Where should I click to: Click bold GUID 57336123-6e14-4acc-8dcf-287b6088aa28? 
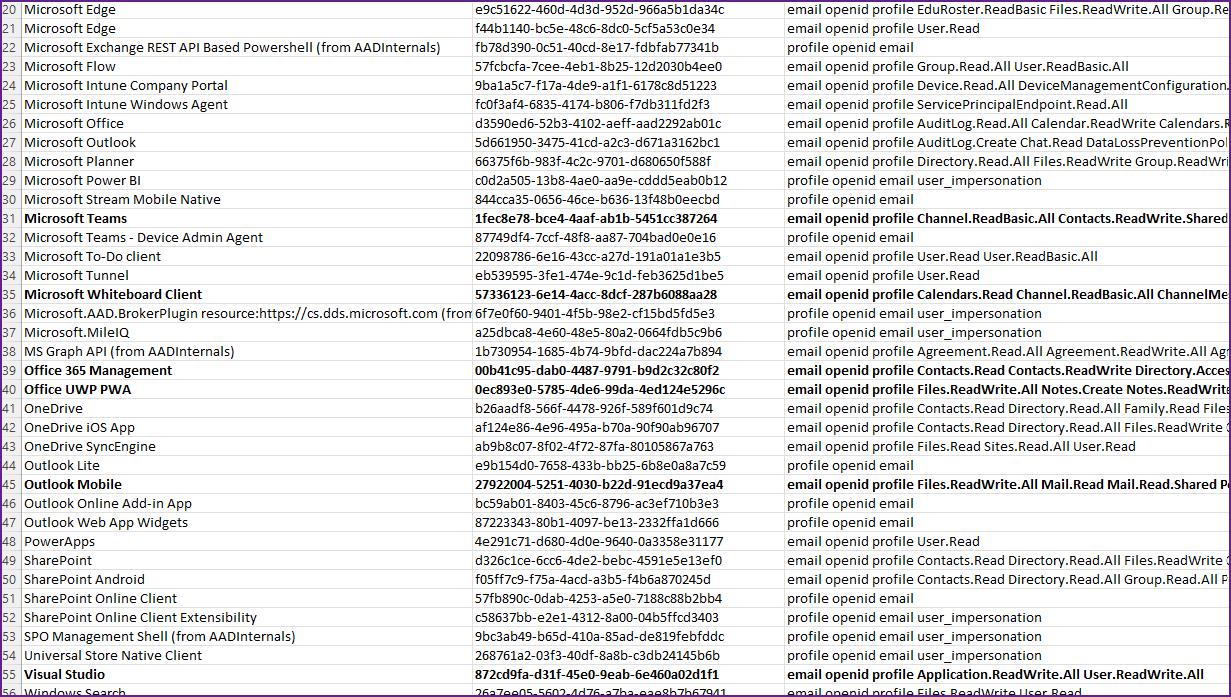point(628,295)
